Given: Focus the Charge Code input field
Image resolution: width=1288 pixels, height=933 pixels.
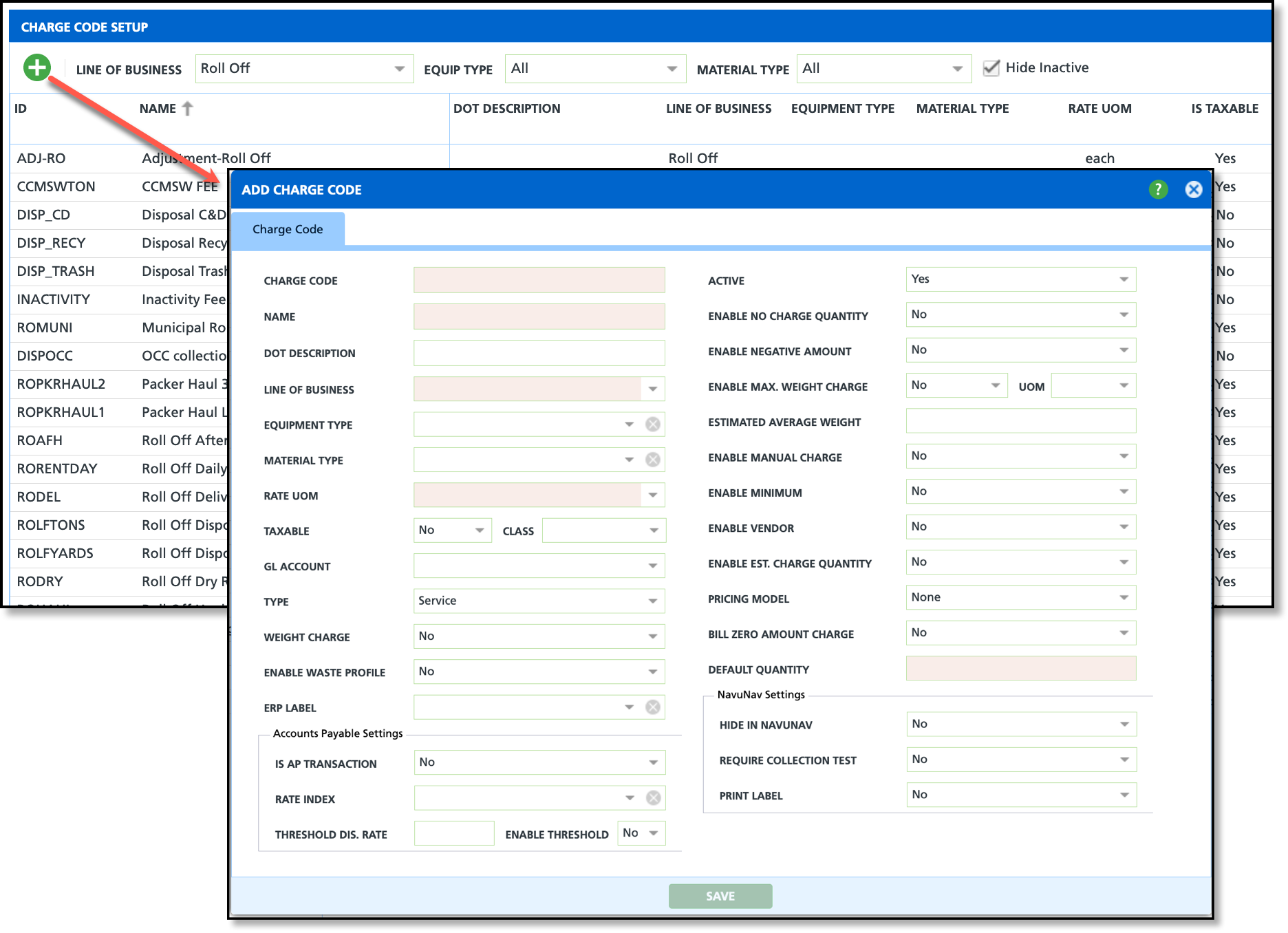Looking at the screenshot, I should pyautogui.click(x=539, y=280).
